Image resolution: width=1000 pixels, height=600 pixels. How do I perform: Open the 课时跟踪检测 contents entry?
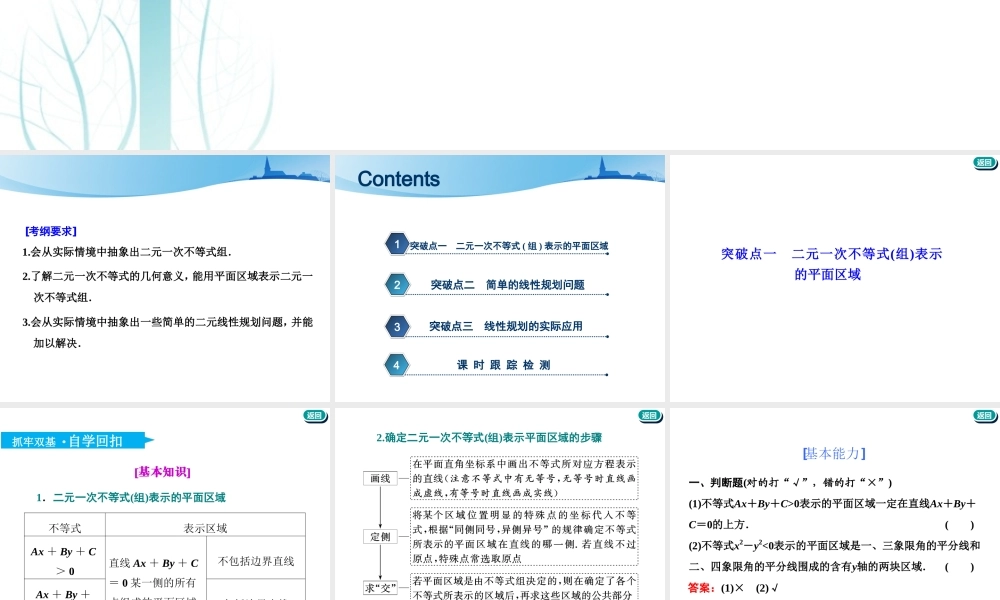pyautogui.click(x=505, y=365)
